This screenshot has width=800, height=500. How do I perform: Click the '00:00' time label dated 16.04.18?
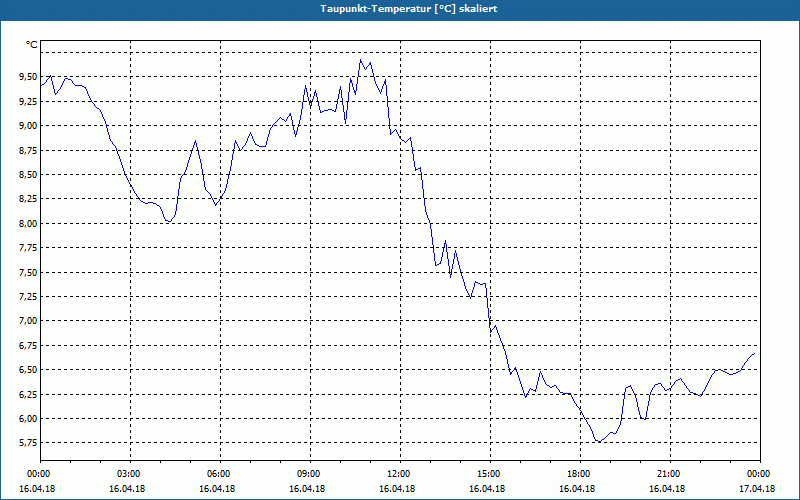tap(40, 473)
